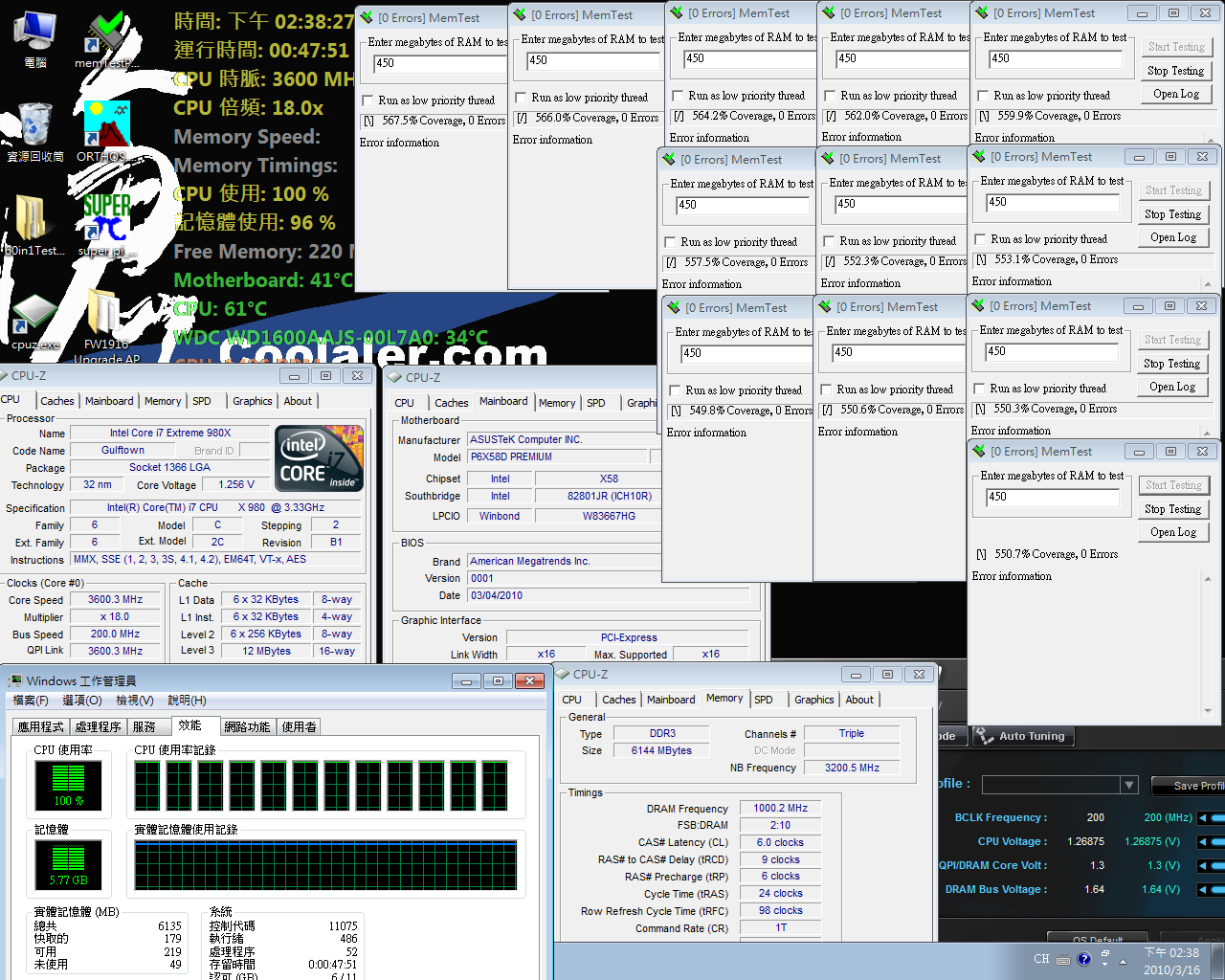Open the 處理程序 tab in Task Manager
Screen dimensions: 1225x980
[98, 727]
